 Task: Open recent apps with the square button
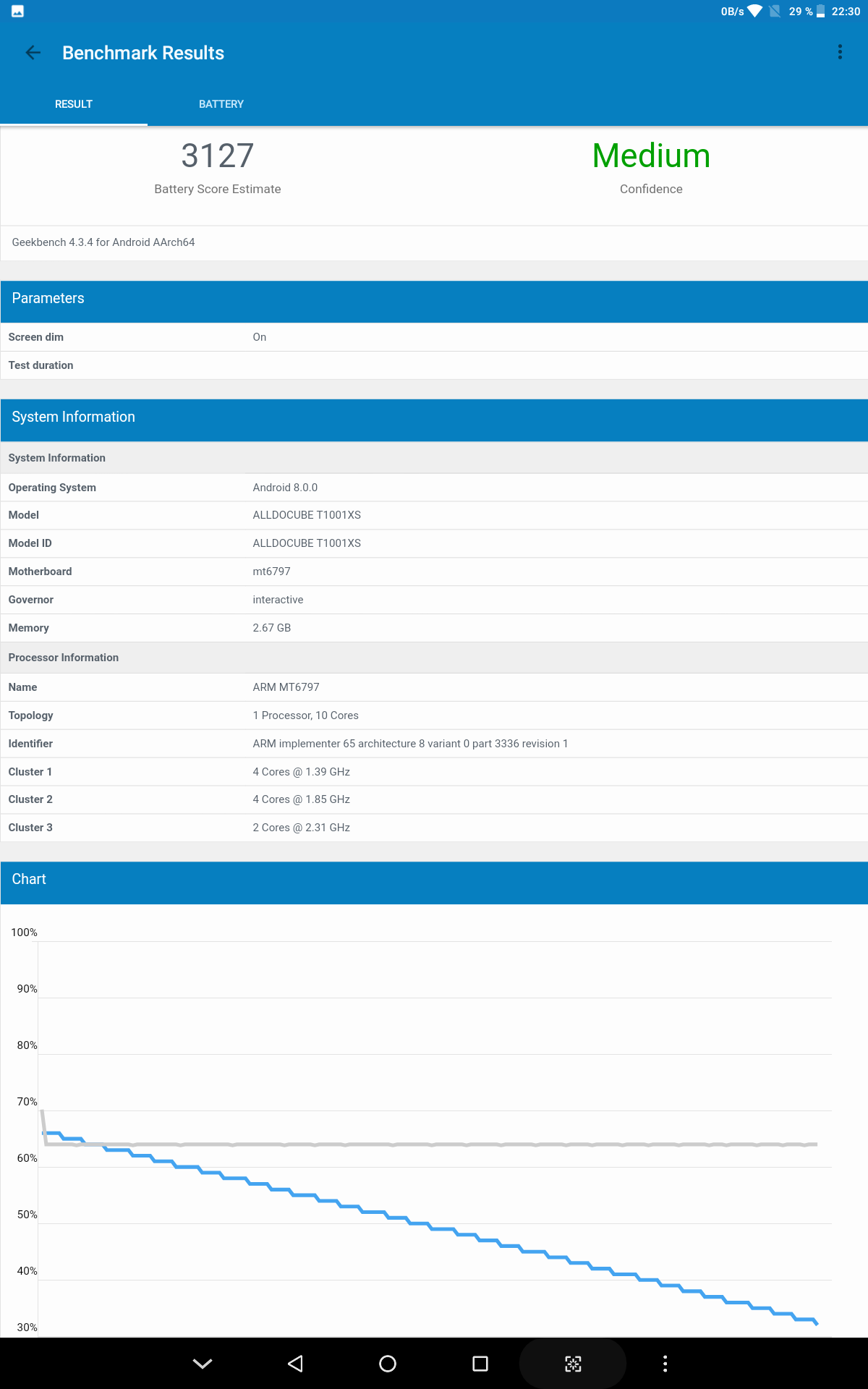click(x=480, y=1364)
